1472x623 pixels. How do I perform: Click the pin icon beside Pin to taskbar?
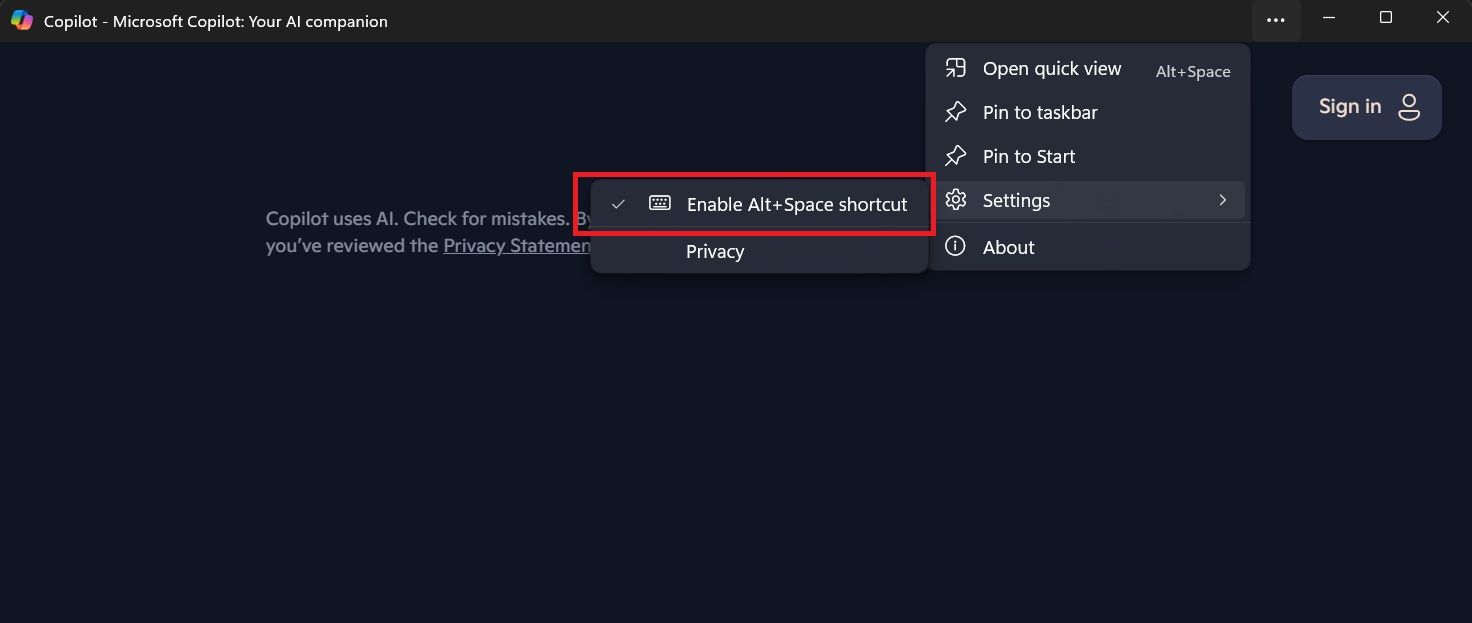pyautogui.click(x=956, y=112)
